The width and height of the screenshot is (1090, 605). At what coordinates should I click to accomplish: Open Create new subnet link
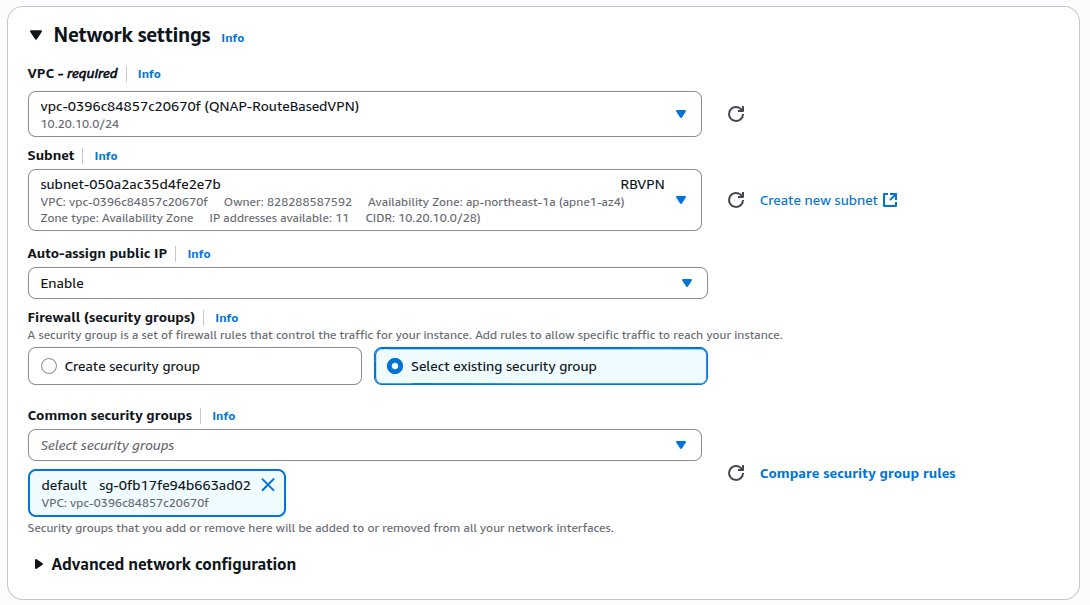(x=818, y=200)
